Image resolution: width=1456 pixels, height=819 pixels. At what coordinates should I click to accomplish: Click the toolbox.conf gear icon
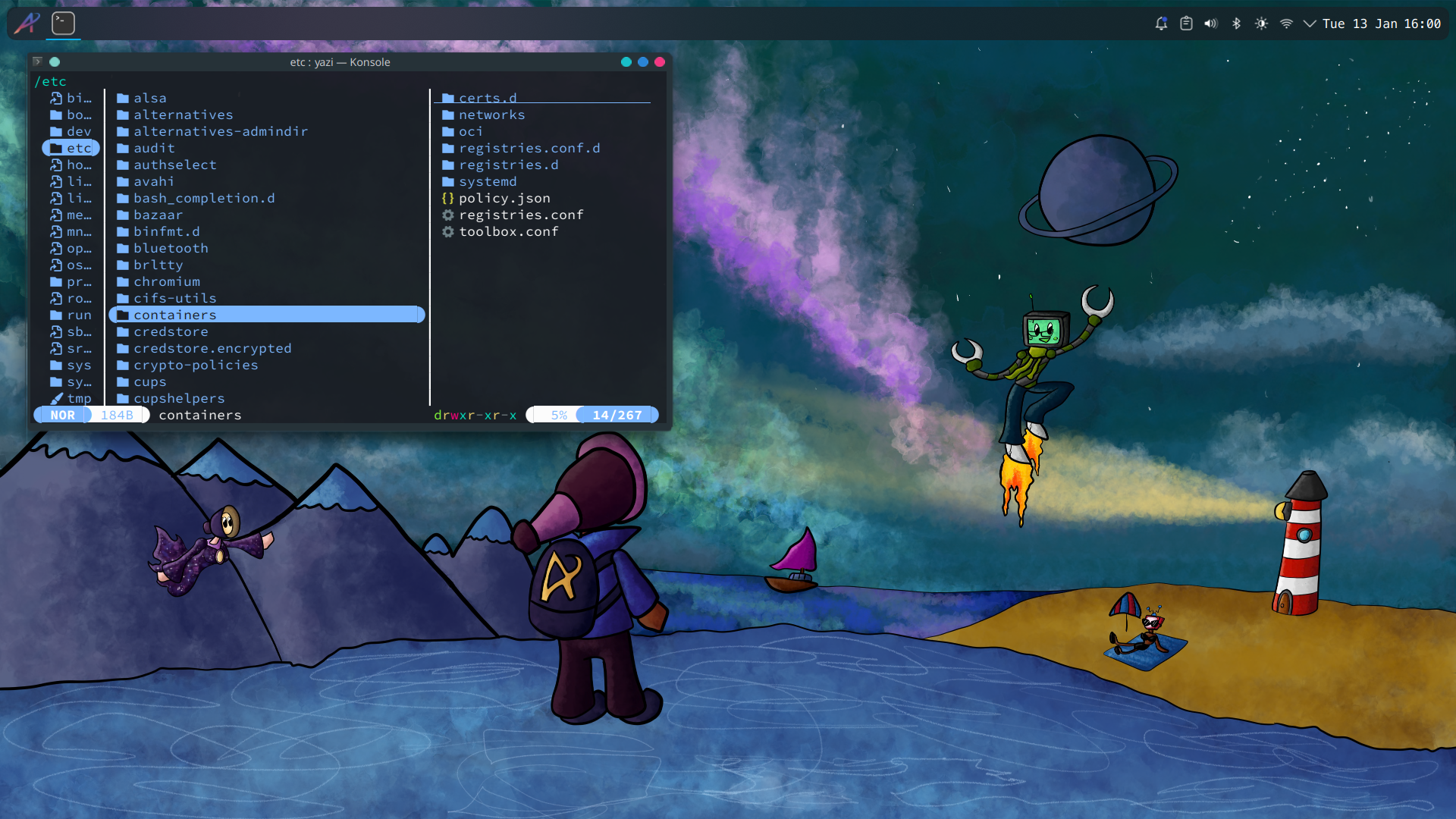coord(448,231)
